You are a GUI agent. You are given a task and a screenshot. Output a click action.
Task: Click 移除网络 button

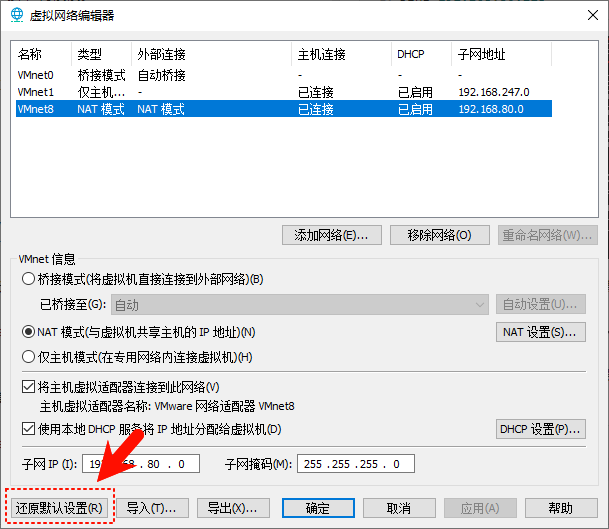pos(439,235)
